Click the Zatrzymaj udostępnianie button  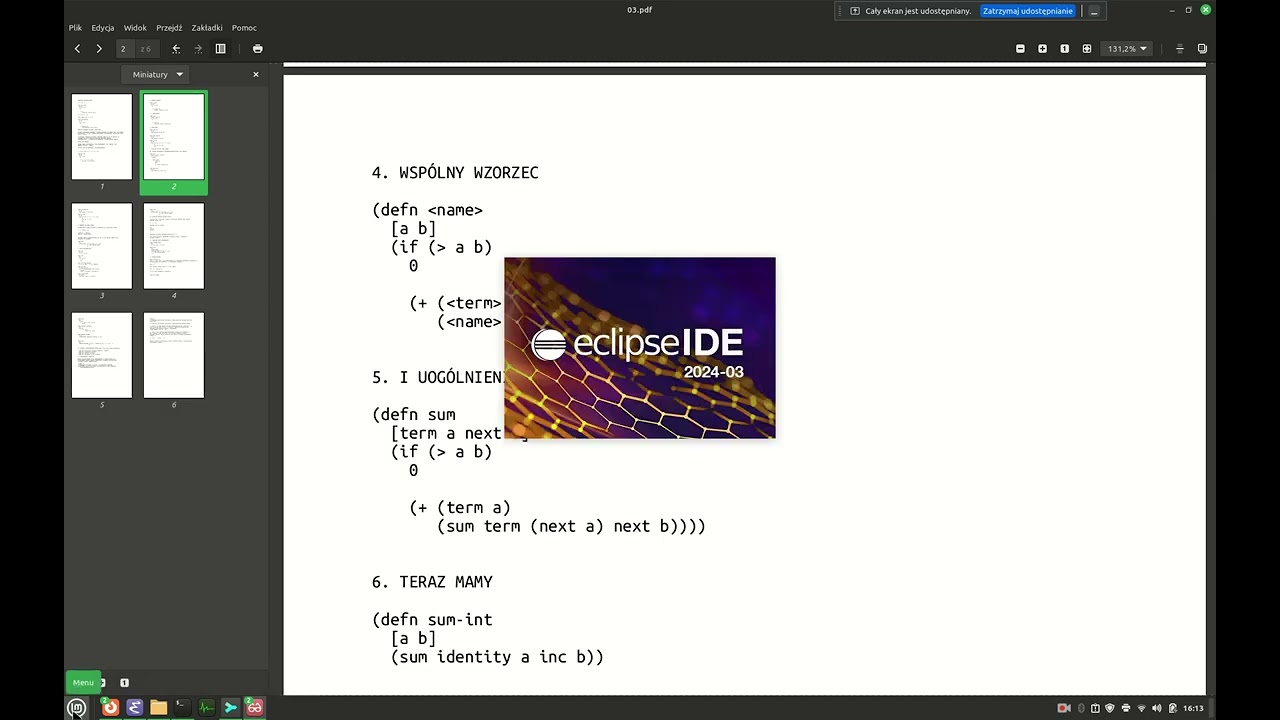[x=1028, y=11]
